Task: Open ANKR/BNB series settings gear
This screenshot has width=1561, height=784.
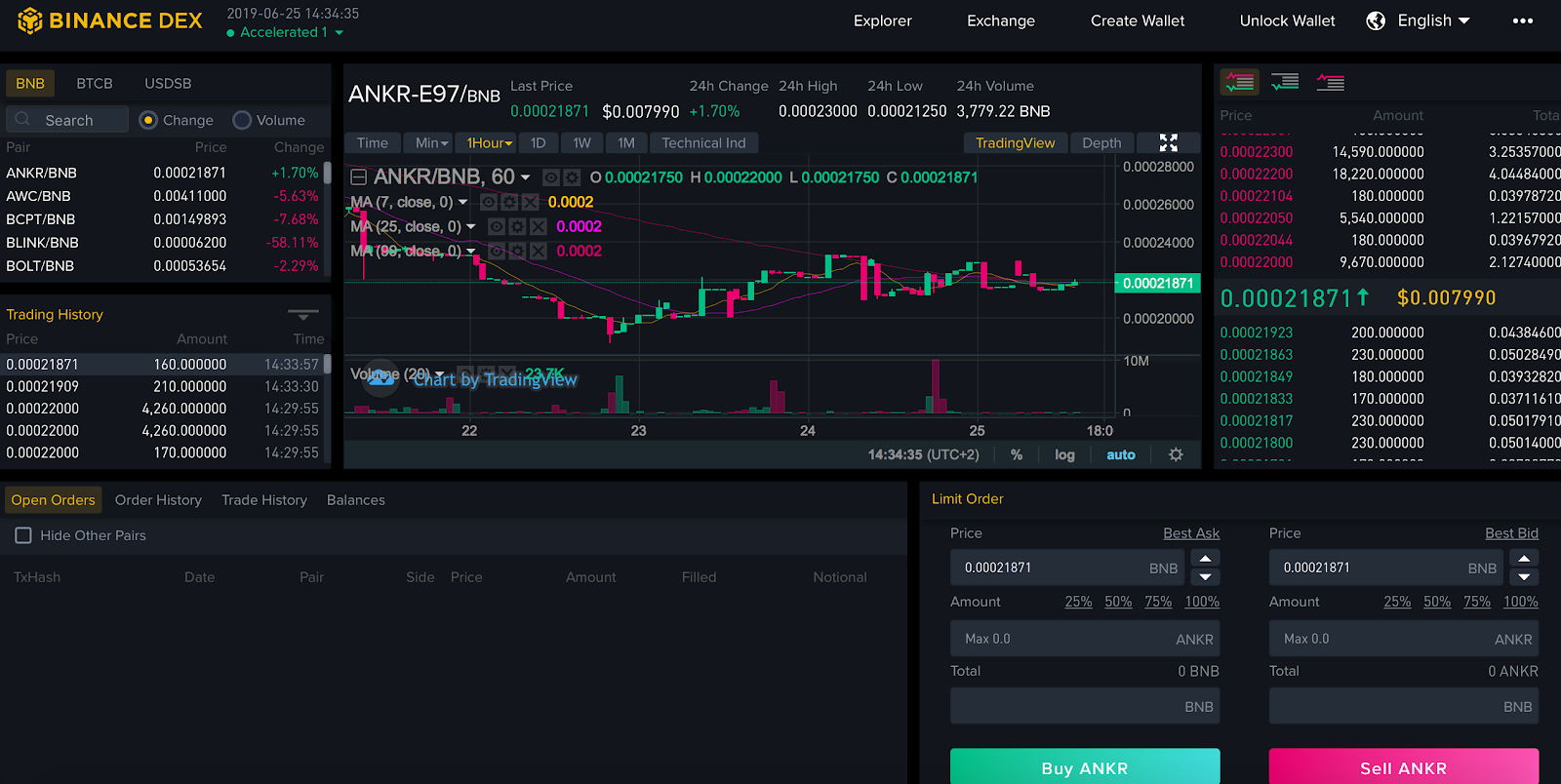Action: point(572,177)
